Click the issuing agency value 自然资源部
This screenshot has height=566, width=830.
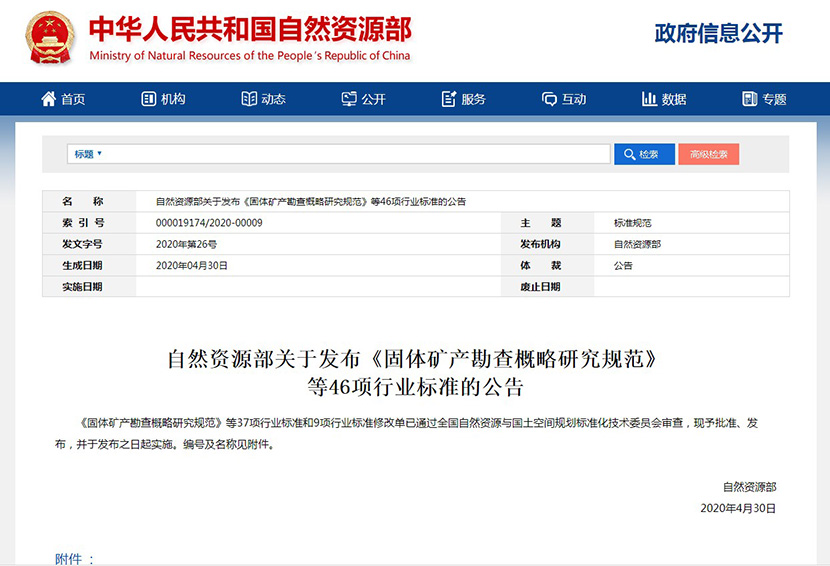(x=637, y=244)
